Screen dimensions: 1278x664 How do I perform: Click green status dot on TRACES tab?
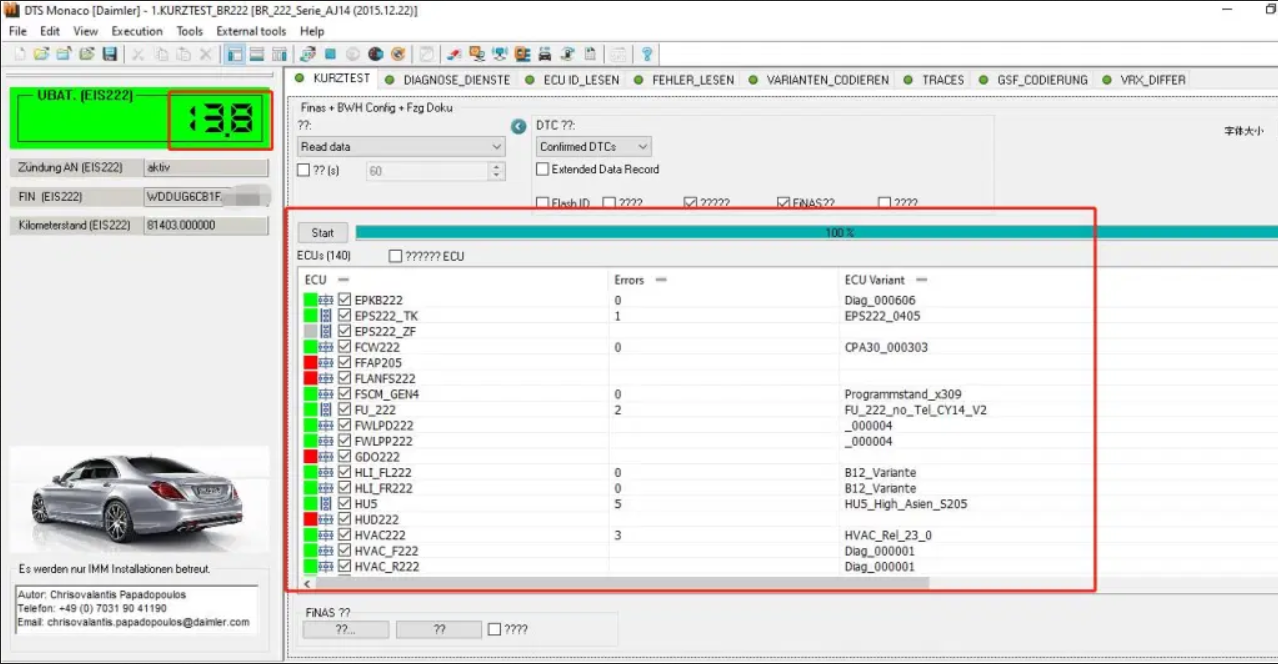click(909, 80)
